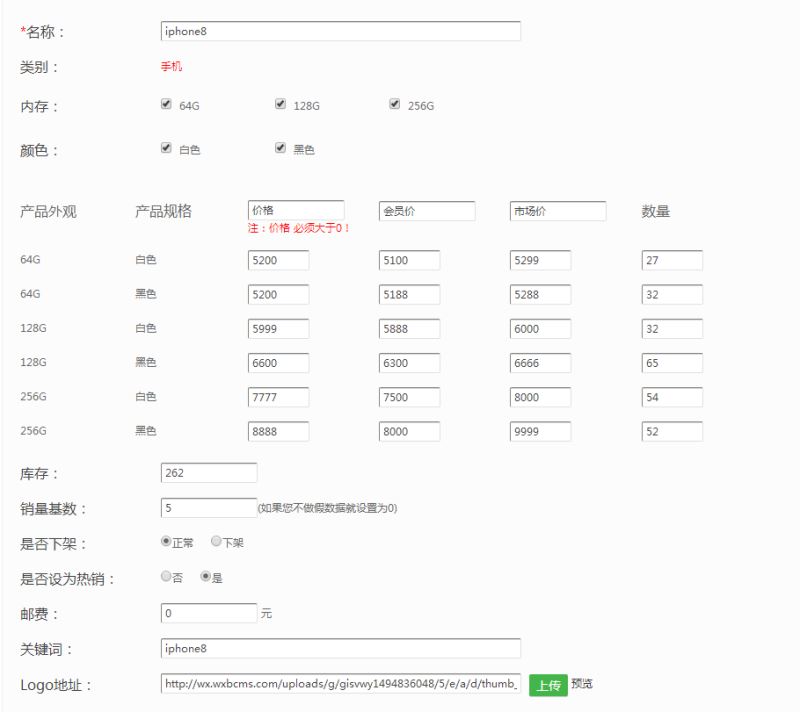Edit member price 8000 for 256G 黑色
The height and width of the screenshot is (712, 800).
click(409, 431)
